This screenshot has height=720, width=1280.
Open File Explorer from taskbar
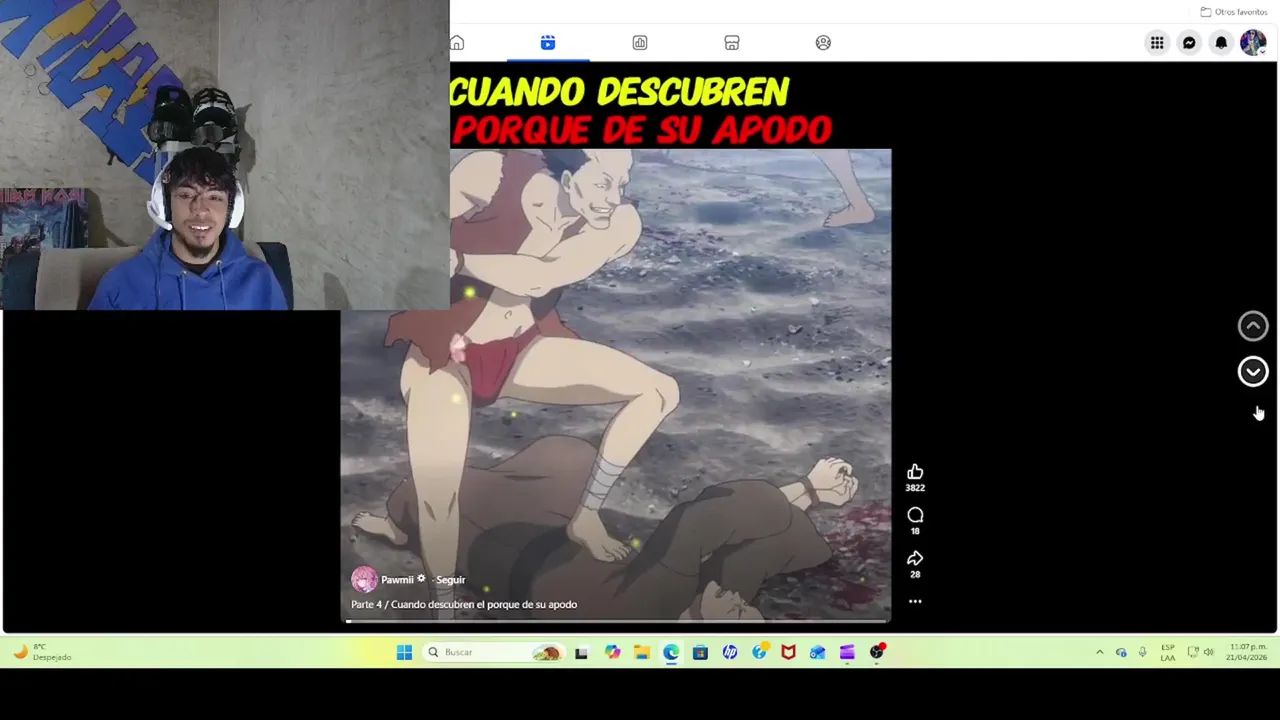(x=642, y=652)
